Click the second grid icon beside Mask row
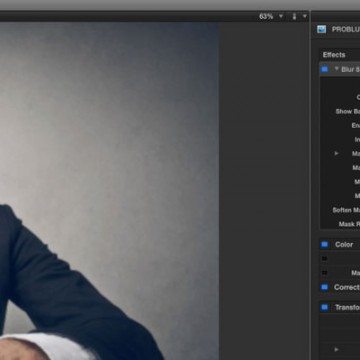Image resolution: width=360 pixels, height=360 pixels. (324, 273)
